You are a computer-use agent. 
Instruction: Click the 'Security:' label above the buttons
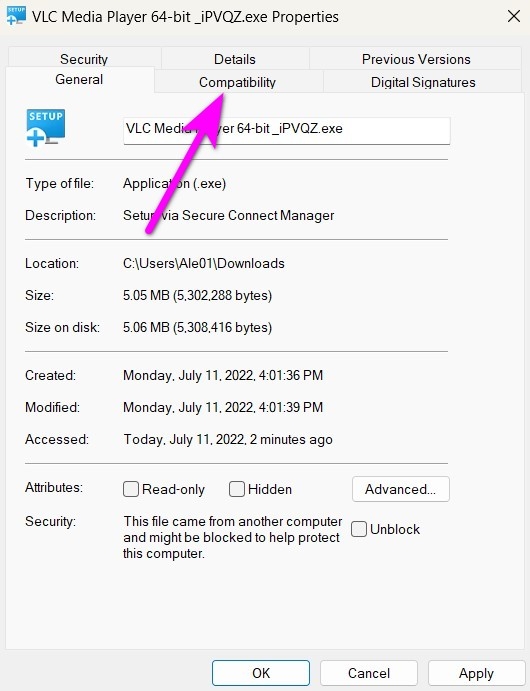[x=50, y=521]
